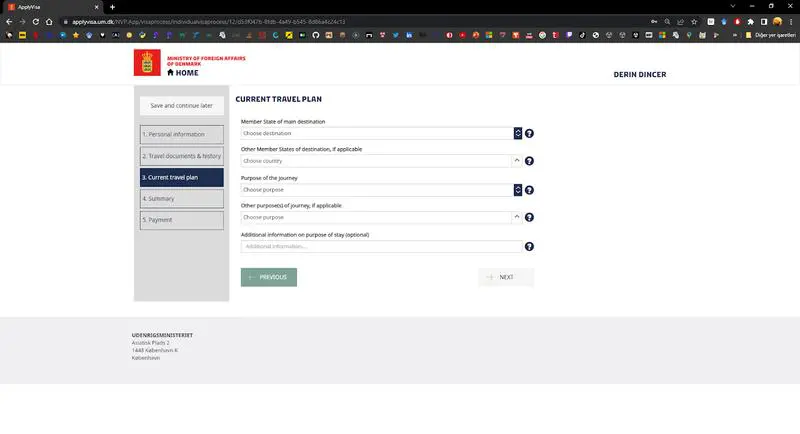The image size is (800, 434).
Task: Click blue arrow button of Purpose of journey
Action: 518,190
